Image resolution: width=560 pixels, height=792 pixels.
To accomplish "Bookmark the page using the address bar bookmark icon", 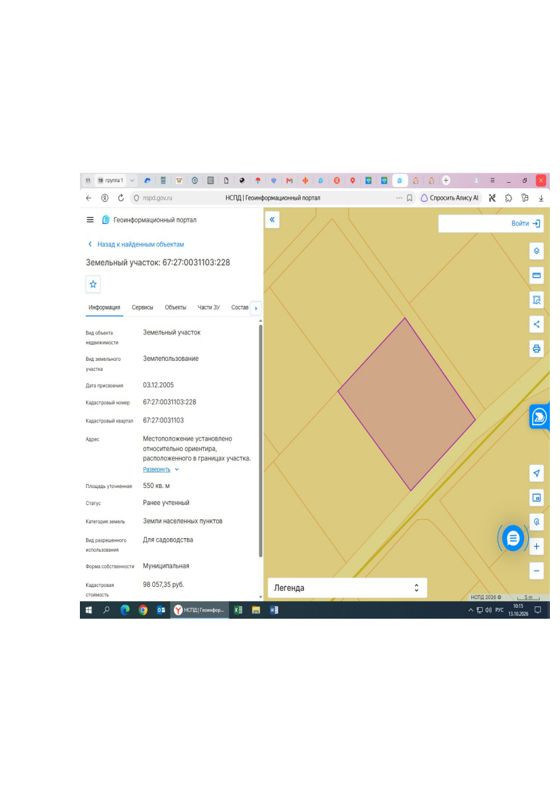I will [x=410, y=198].
